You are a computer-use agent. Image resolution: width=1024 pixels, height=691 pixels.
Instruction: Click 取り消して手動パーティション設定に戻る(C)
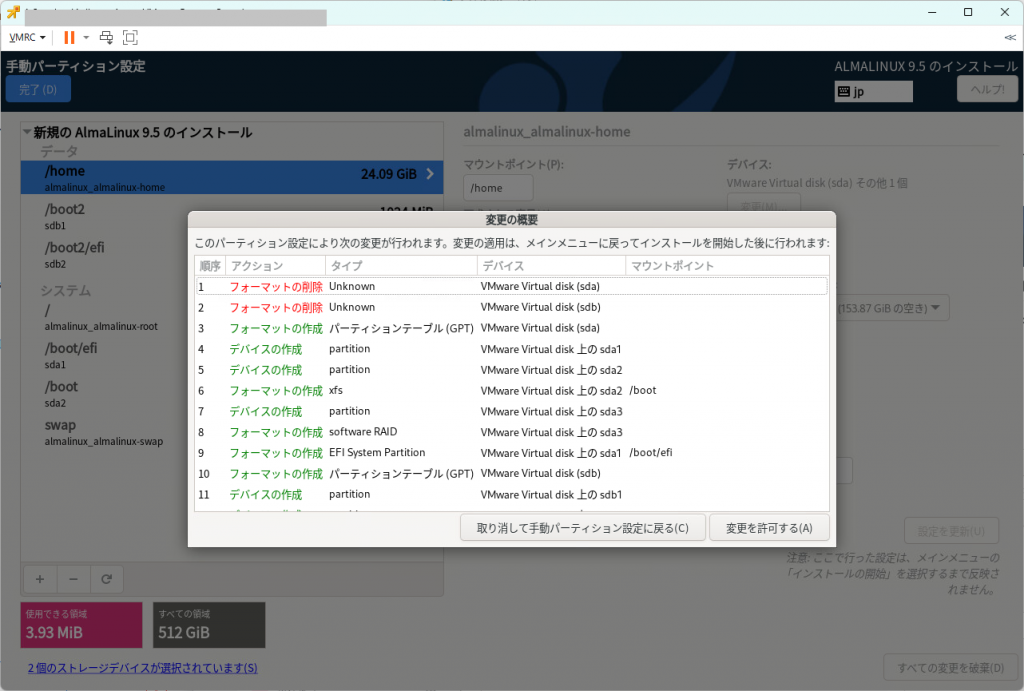click(583, 528)
